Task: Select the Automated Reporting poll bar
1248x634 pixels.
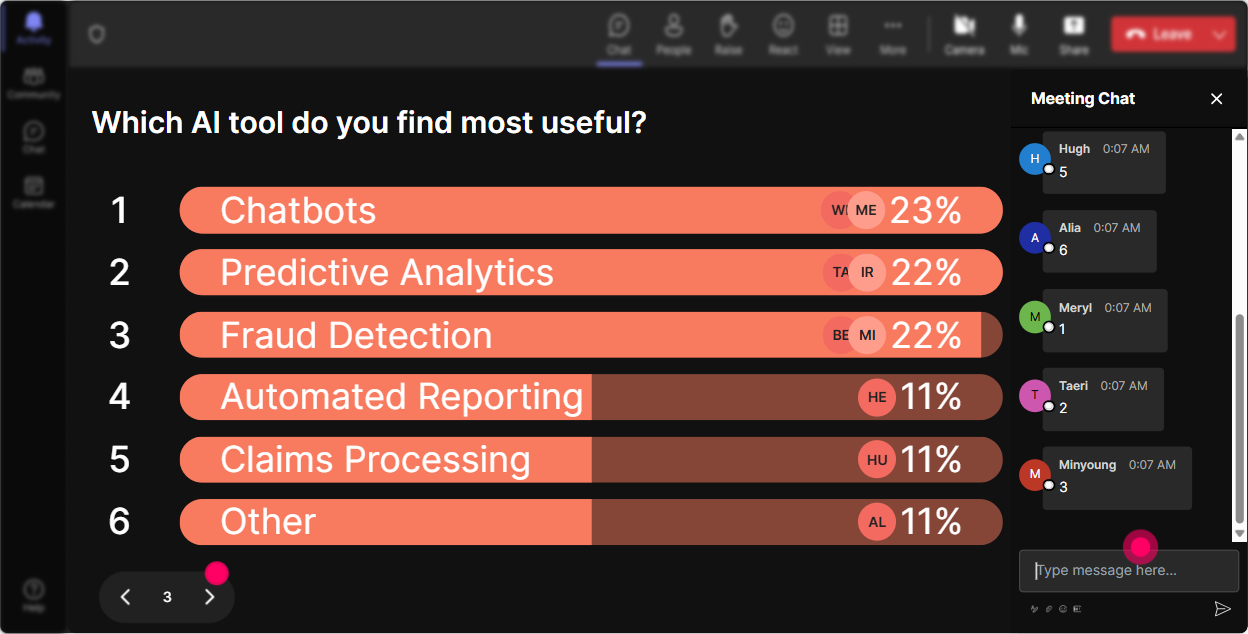Action: [591, 397]
